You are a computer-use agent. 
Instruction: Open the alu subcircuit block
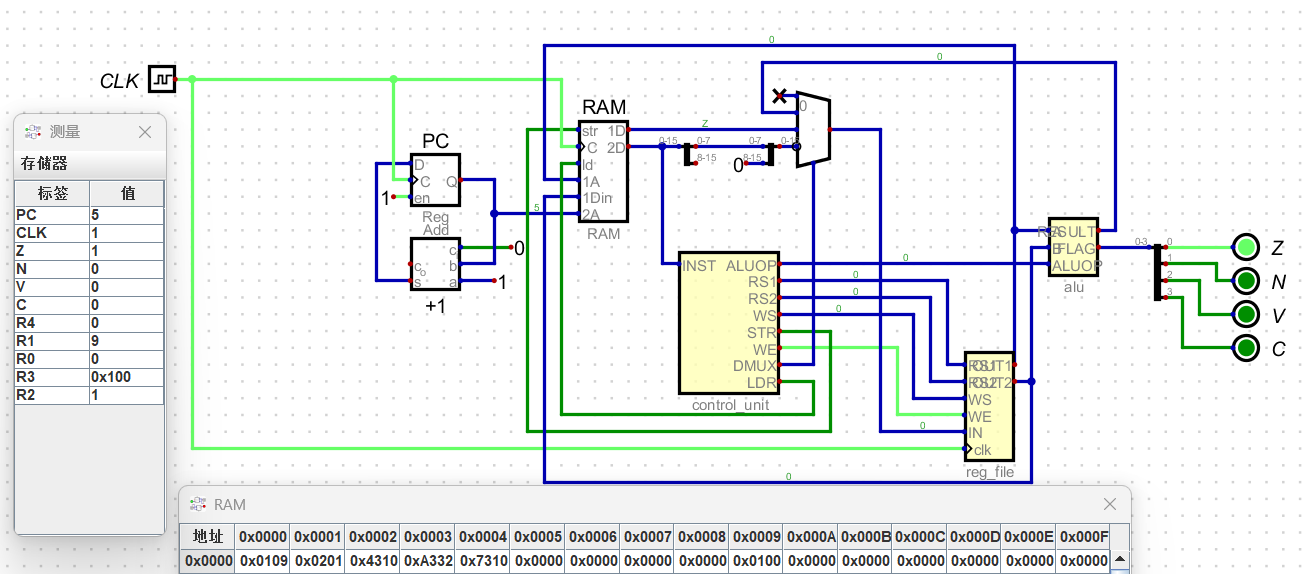(x=1073, y=248)
